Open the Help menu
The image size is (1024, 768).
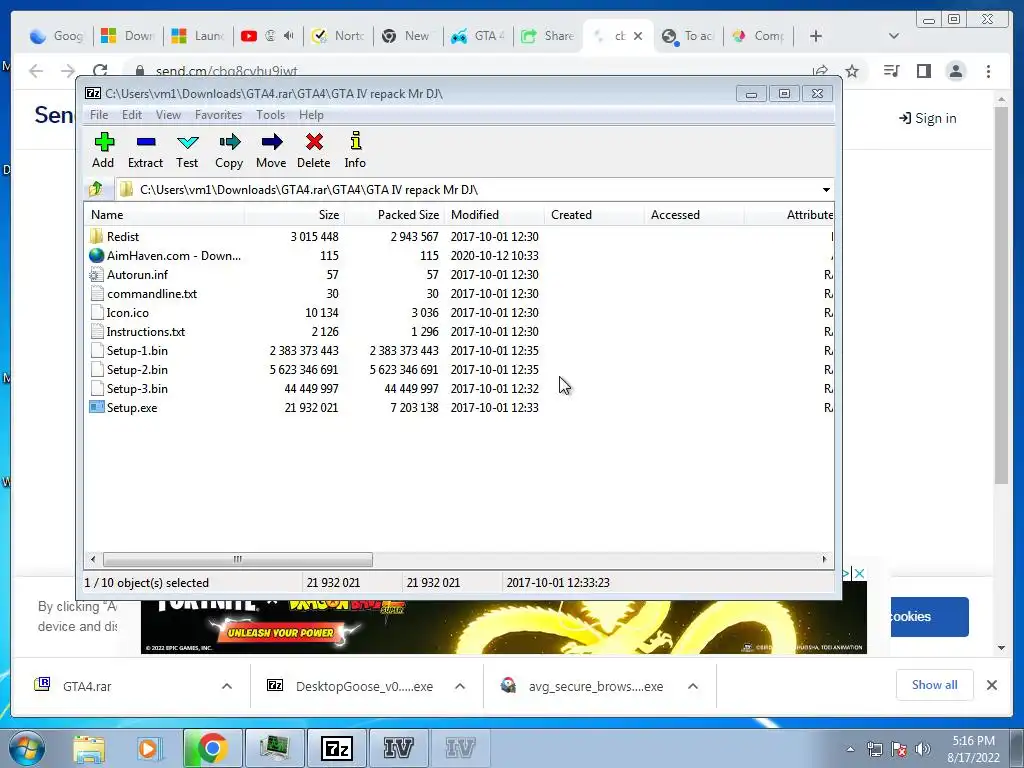pos(311,114)
